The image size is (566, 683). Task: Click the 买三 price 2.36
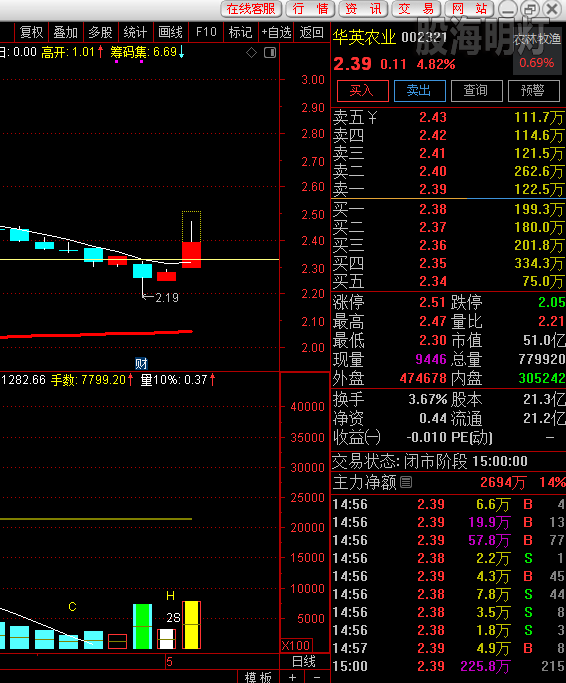(x=433, y=245)
